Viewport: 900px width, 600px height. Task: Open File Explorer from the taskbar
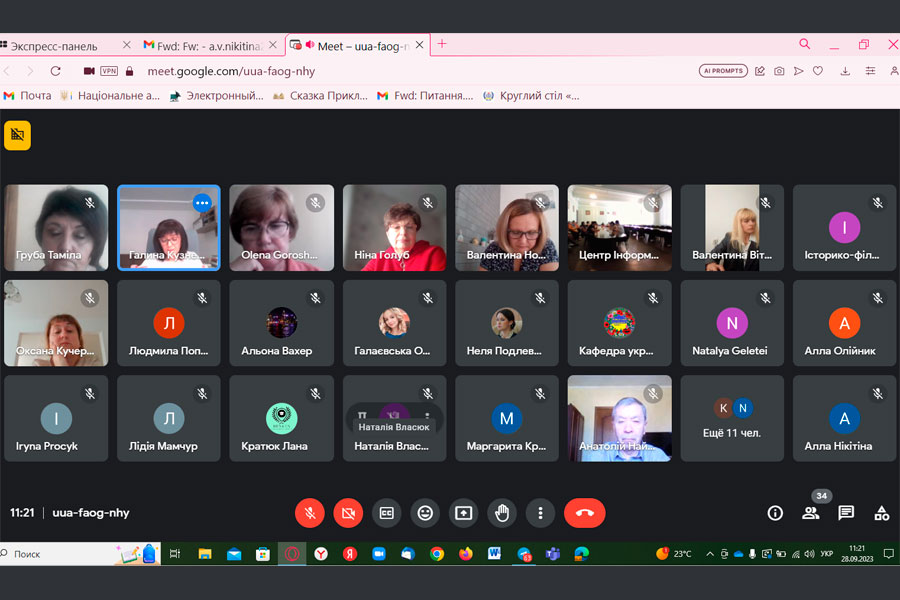205,554
